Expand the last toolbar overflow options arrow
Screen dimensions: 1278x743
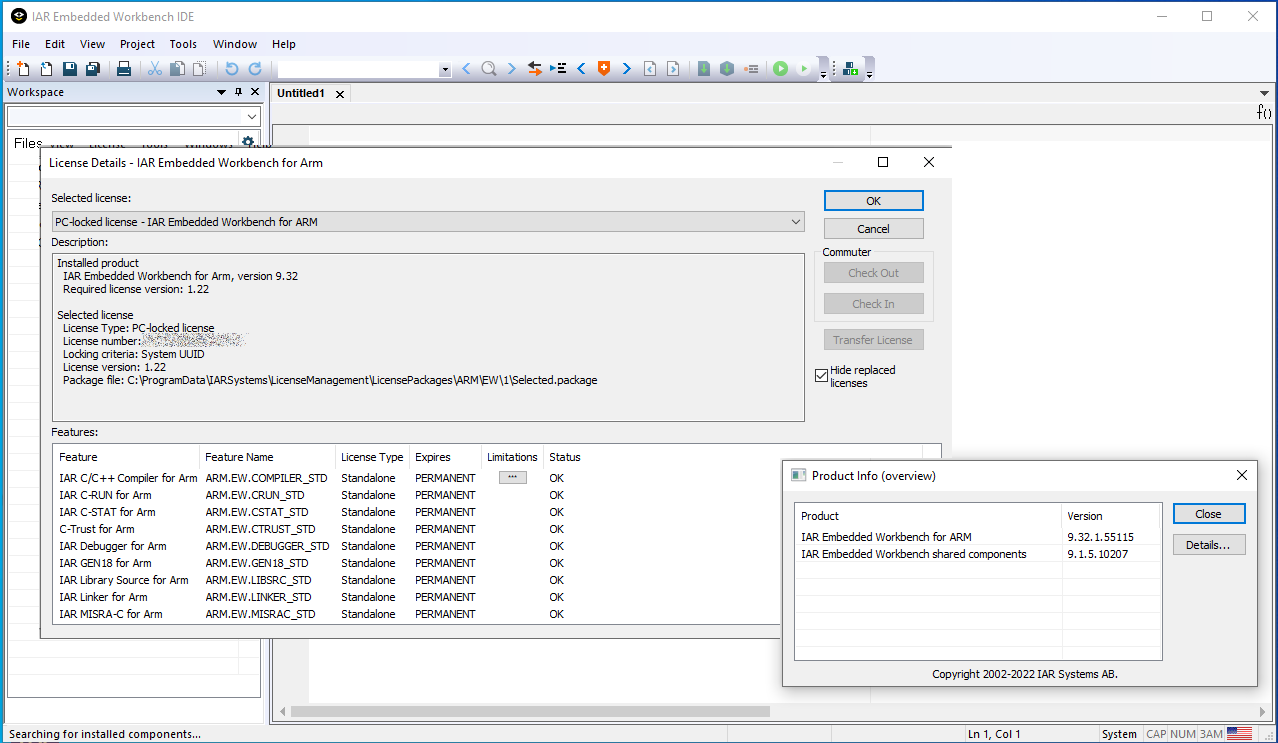click(x=869, y=73)
